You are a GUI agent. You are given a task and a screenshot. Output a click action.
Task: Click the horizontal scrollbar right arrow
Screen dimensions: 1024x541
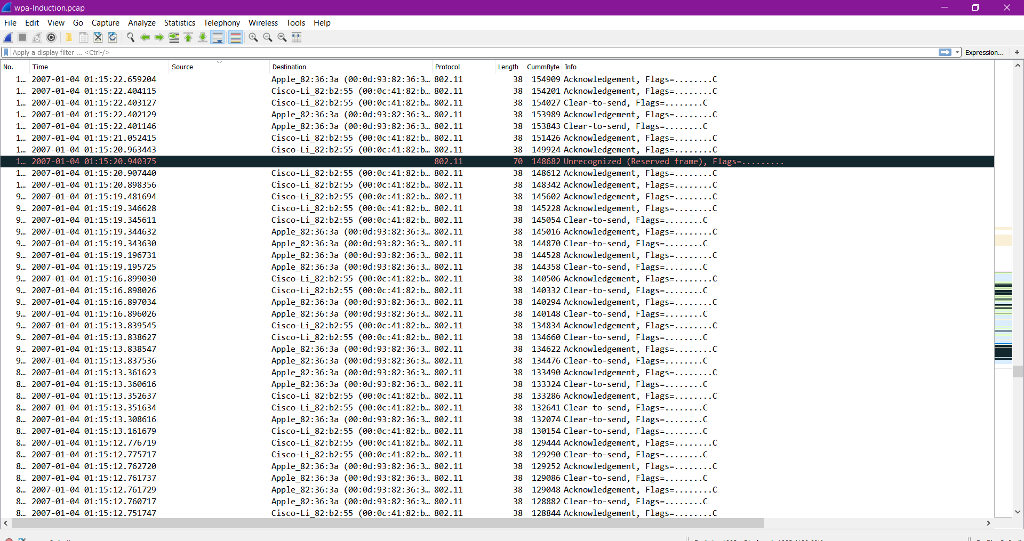point(989,523)
